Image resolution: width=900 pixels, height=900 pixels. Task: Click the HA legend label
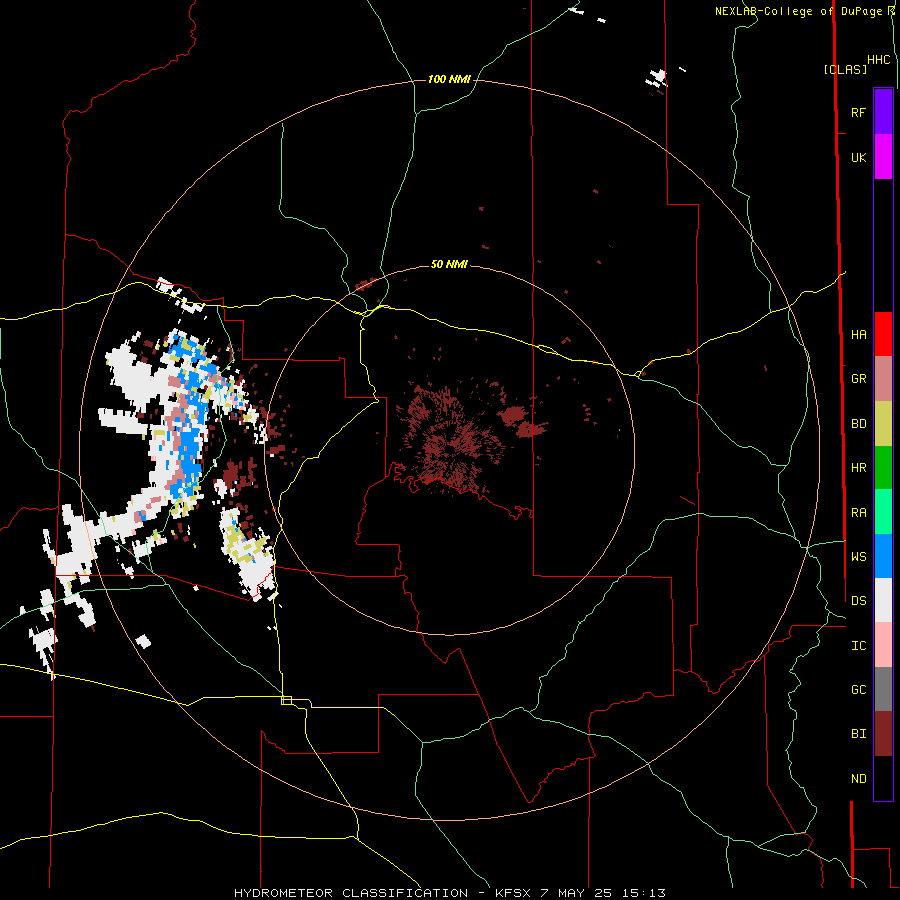[x=858, y=335]
